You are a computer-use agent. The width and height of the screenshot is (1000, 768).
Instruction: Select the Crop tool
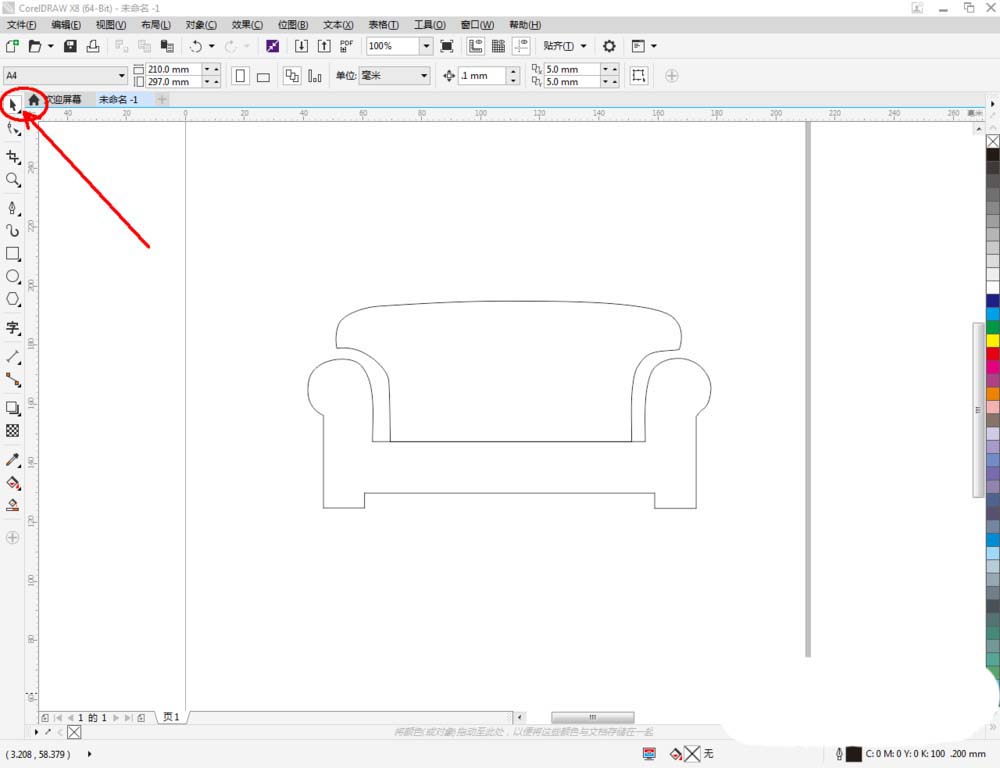13,157
